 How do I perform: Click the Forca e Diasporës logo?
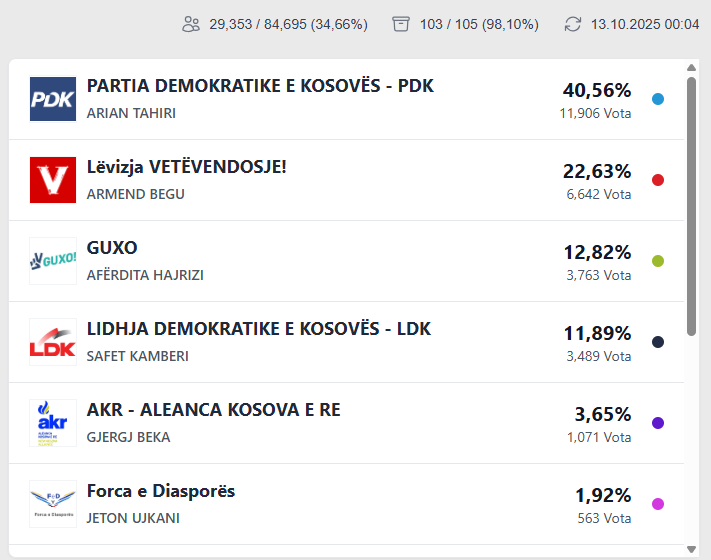pyautogui.click(x=53, y=504)
